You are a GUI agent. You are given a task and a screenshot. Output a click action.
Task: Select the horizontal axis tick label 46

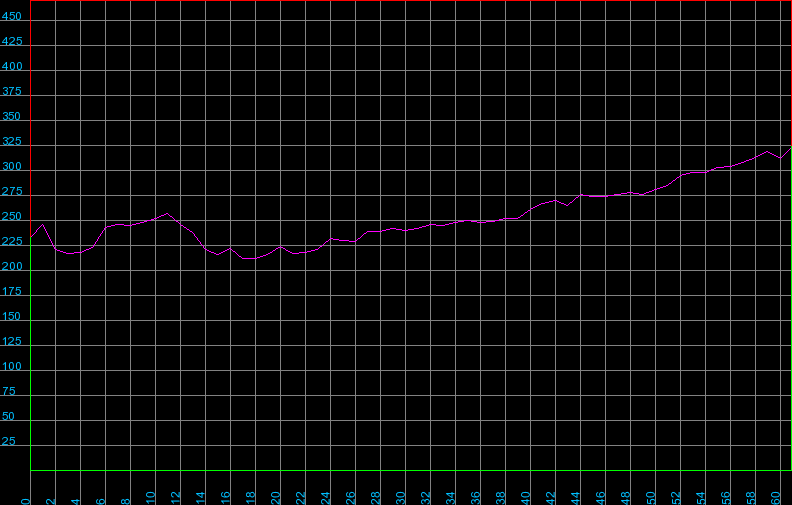tap(601, 497)
